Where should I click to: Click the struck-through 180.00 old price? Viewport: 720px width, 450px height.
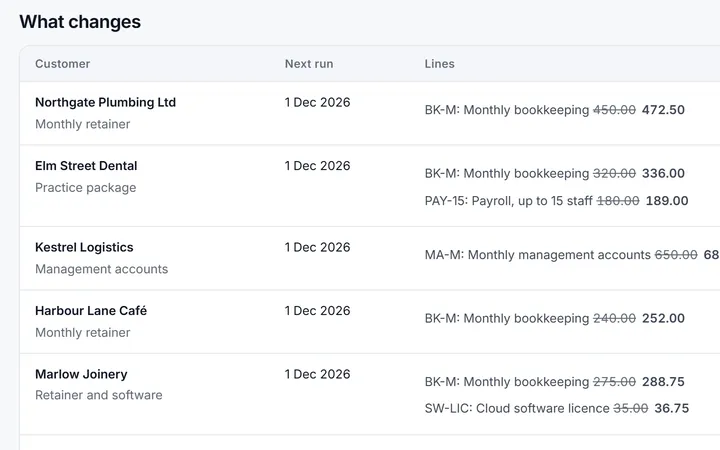coord(618,201)
